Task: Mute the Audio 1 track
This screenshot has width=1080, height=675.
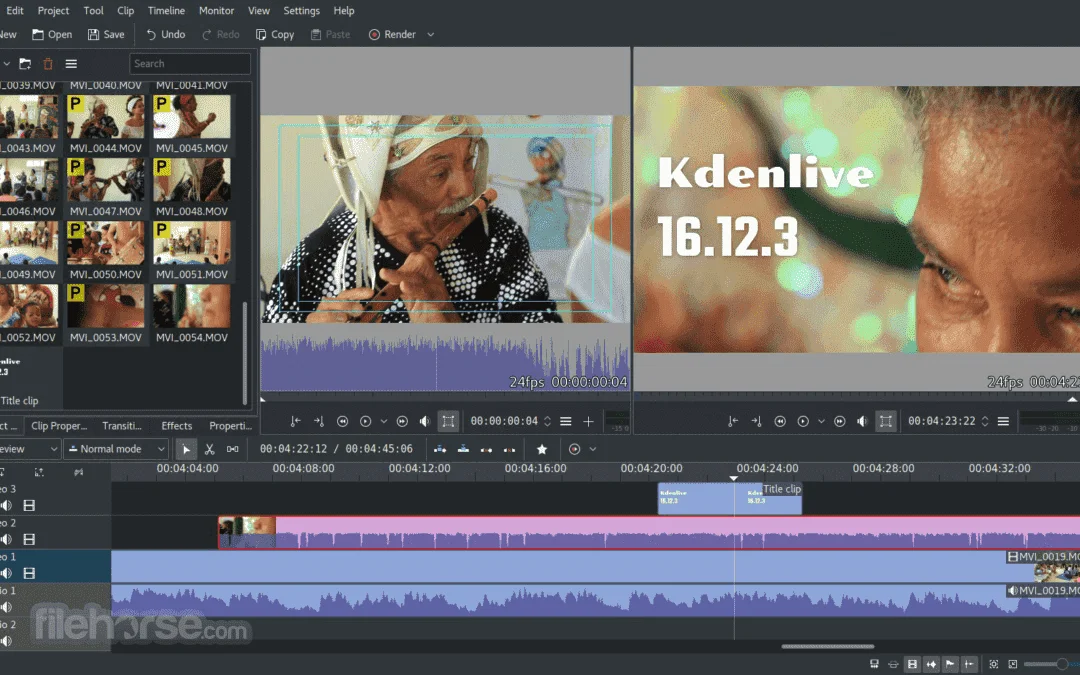Action: [x=6, y=607]
